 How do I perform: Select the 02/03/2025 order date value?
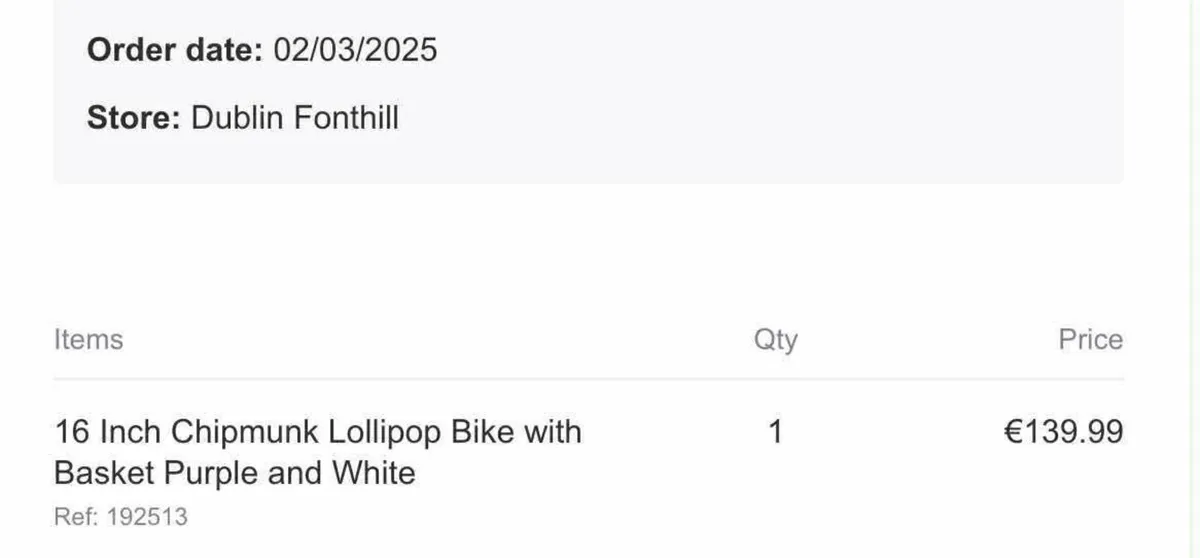(354, 49)
